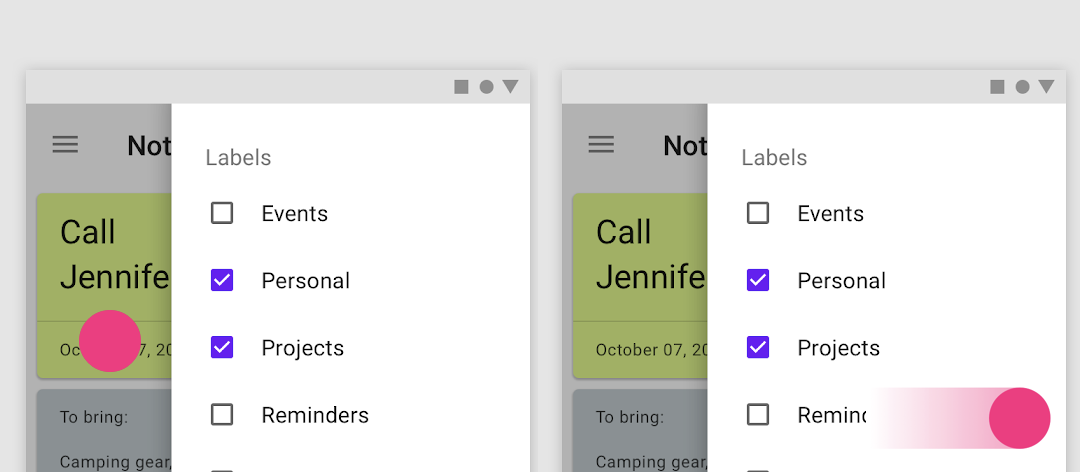Uncheck the Projects checkbox in left drawer
The height and width of the screenshot is (472, 1080).
point(222,347)
